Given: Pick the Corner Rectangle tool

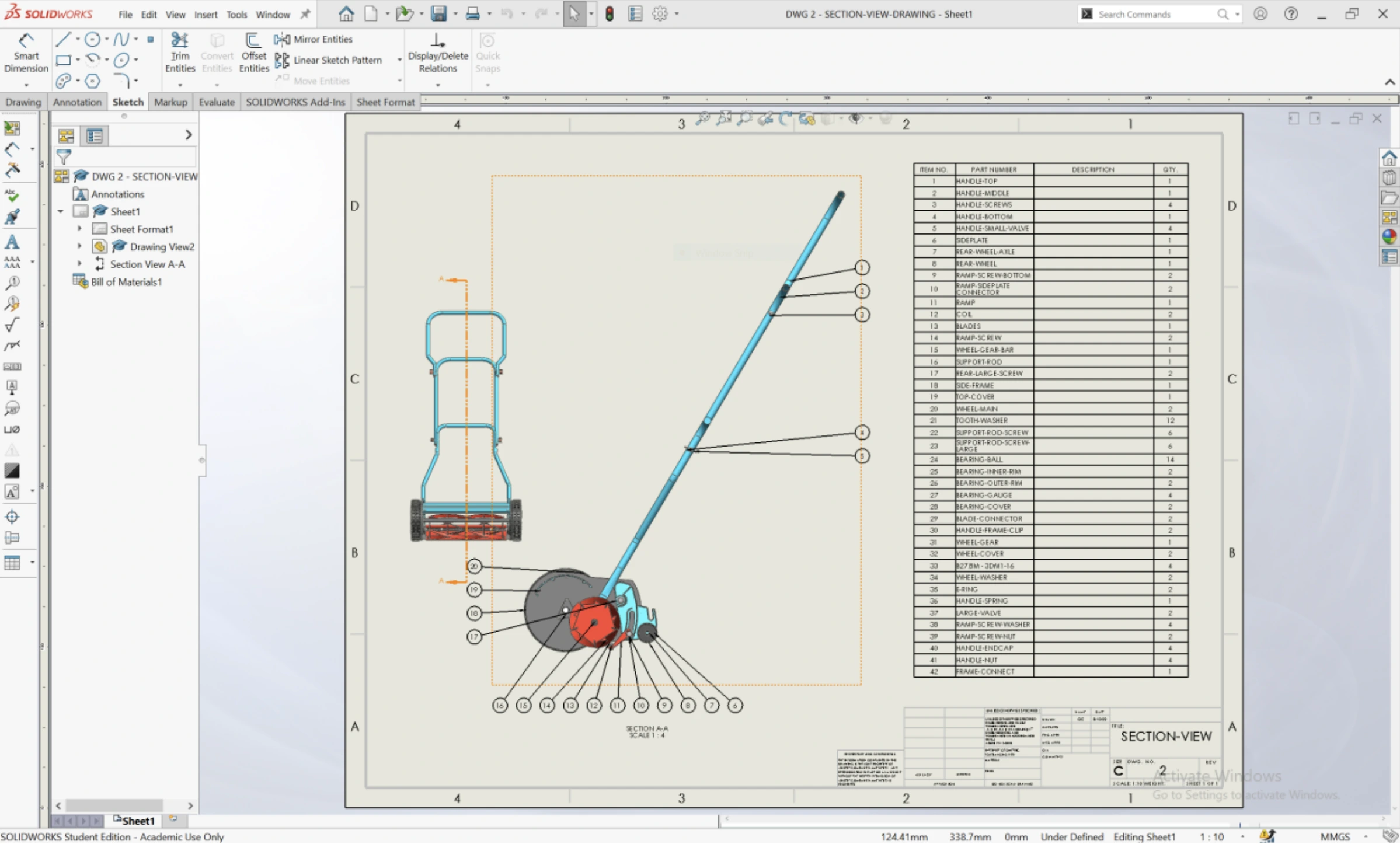Looking at the screenshot, I should (63, 60).
